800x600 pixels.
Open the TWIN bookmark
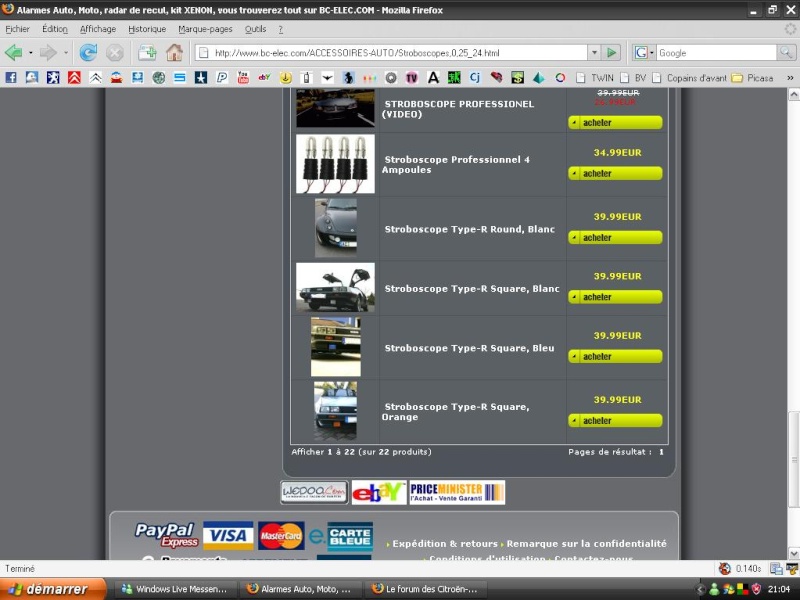pos(595,78)
